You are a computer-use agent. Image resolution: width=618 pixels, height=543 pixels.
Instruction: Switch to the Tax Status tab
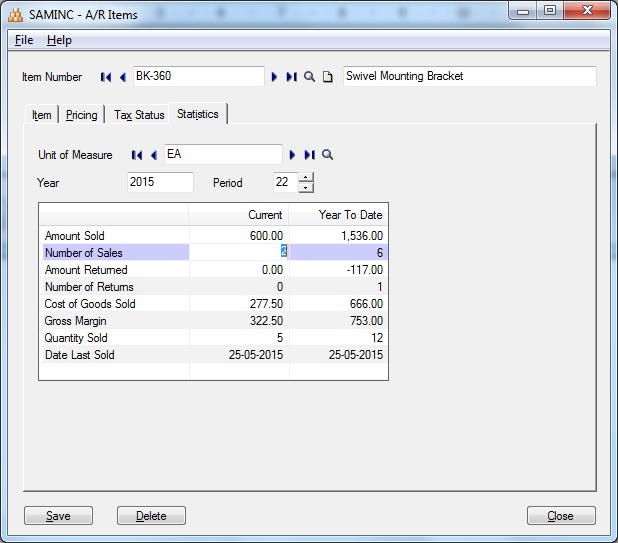click(x=139, y=115)
